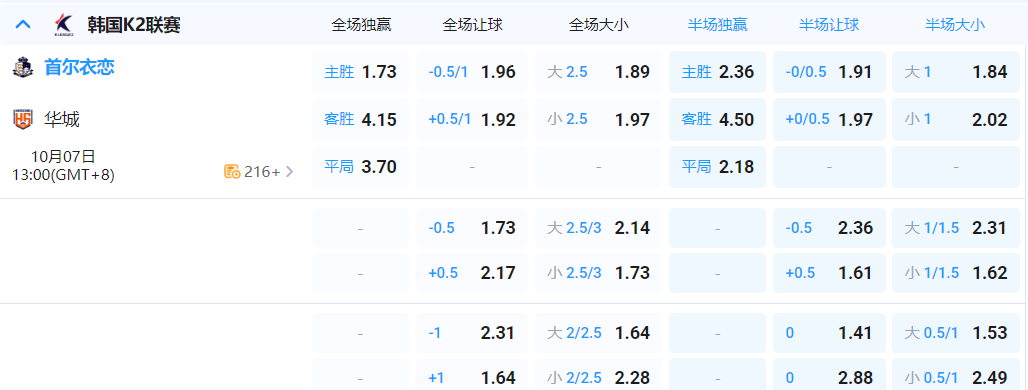This screenshot has height=390, width=1028.
Task: Pick full-time handicap -0.5 at 1.73
Action: [472, 228]
